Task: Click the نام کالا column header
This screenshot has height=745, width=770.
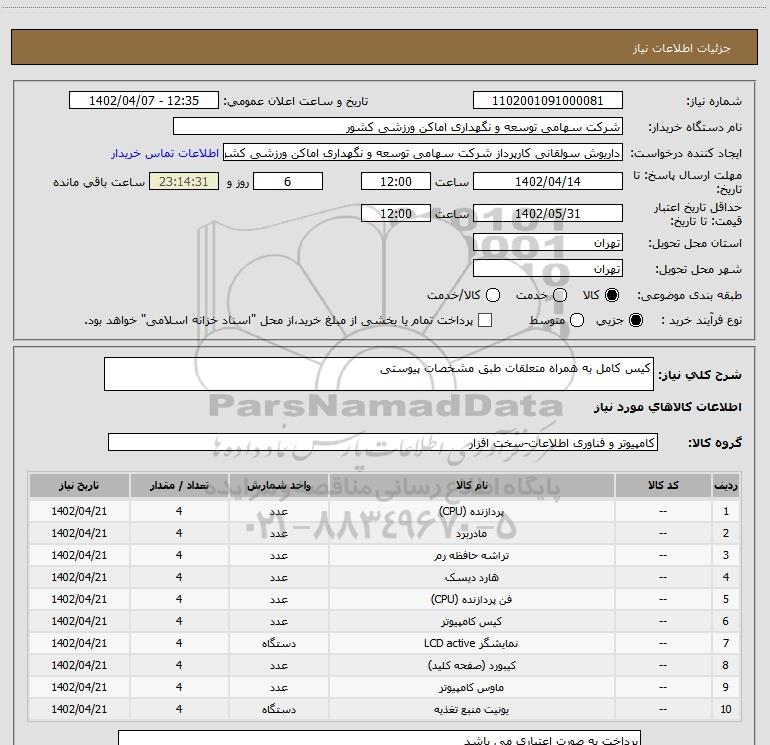Action: click(x=471, y=485)
